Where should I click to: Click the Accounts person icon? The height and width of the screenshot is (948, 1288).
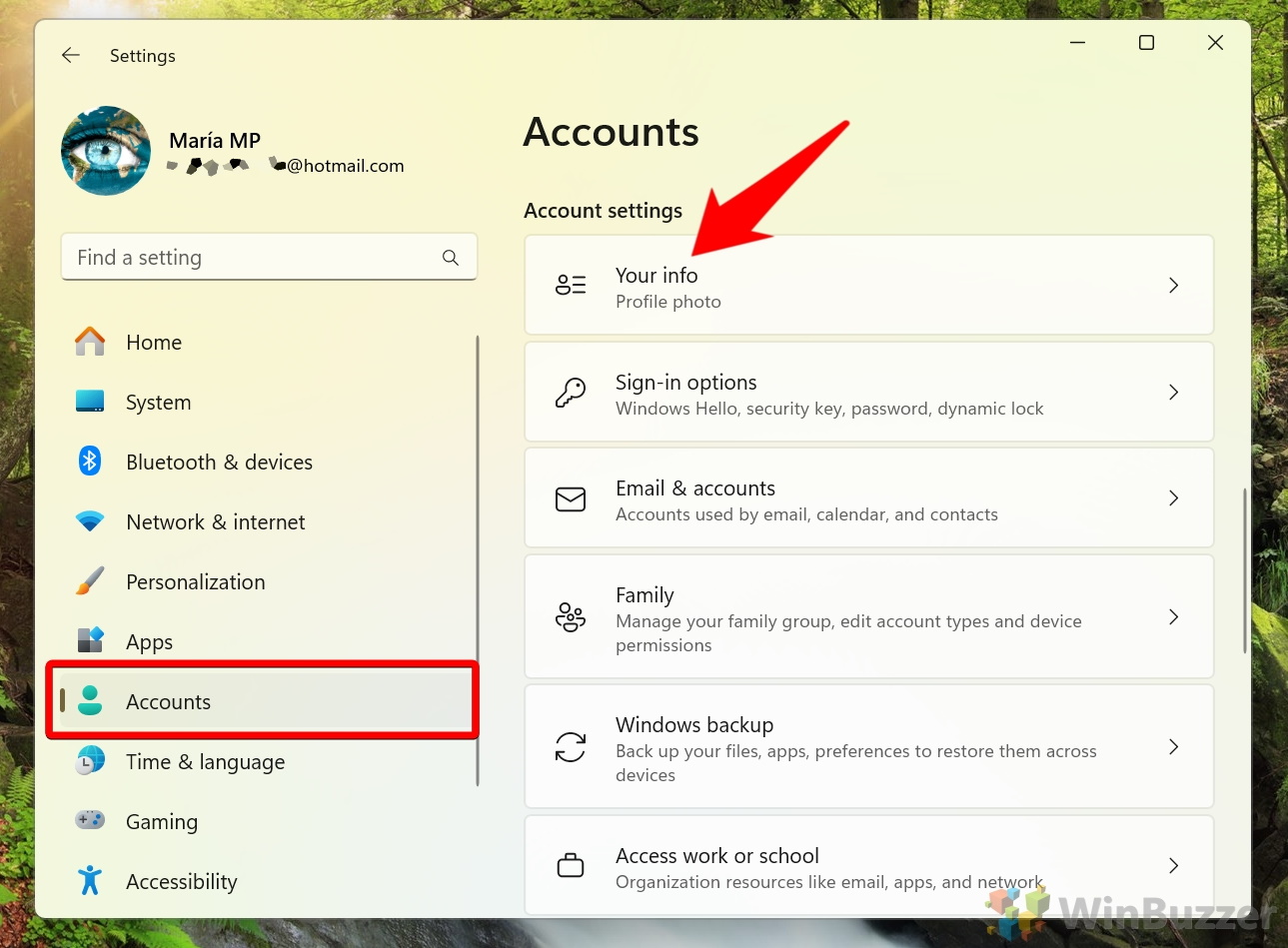click(90, 700)
